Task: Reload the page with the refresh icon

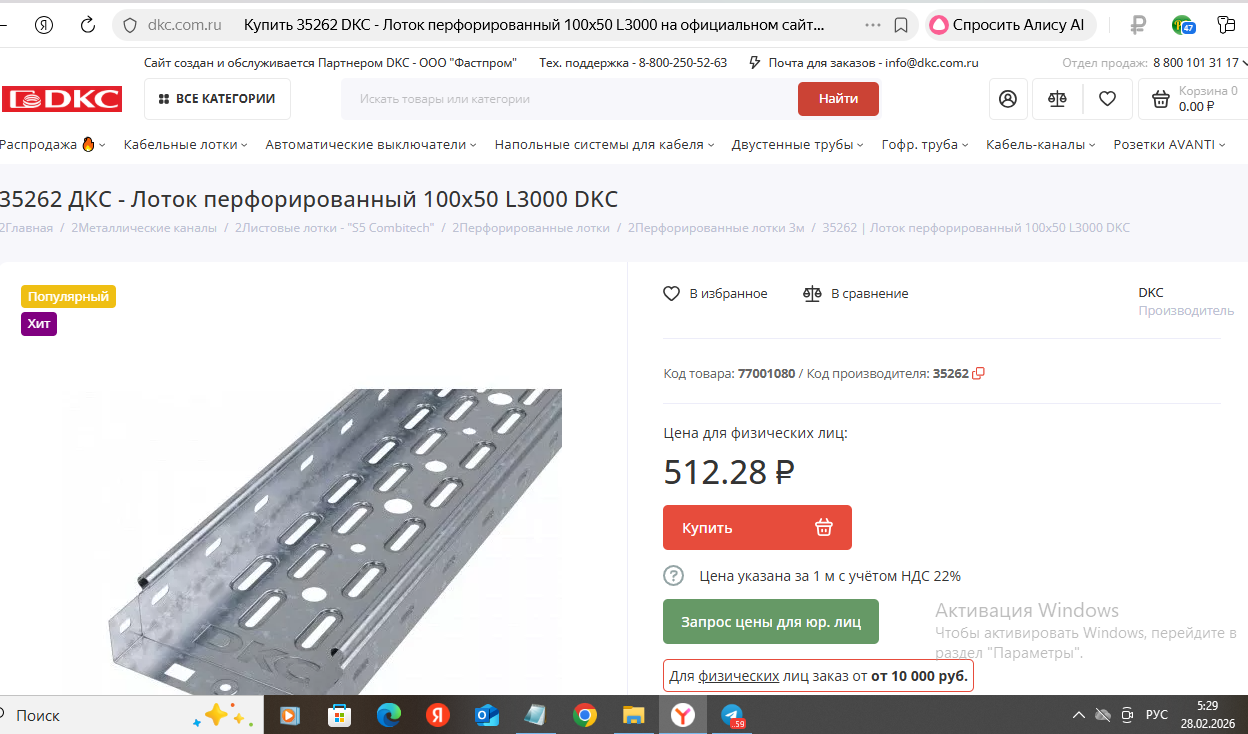Action: (x=88, y=25)
